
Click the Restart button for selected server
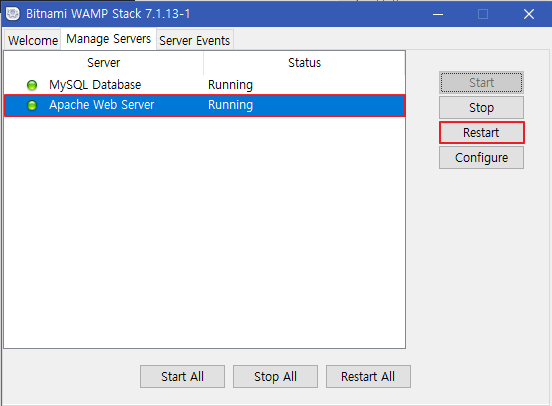pyautogui.click(x=482, y=133)
